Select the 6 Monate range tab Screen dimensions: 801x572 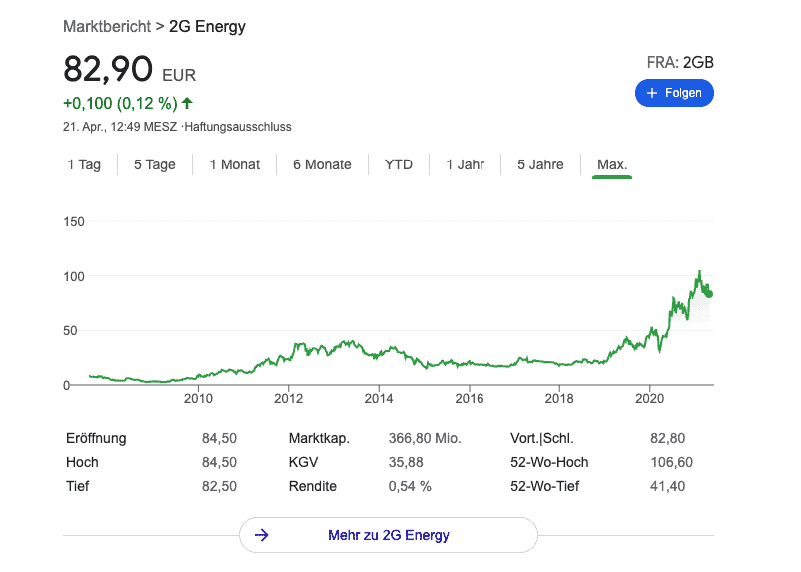point(322,165)
